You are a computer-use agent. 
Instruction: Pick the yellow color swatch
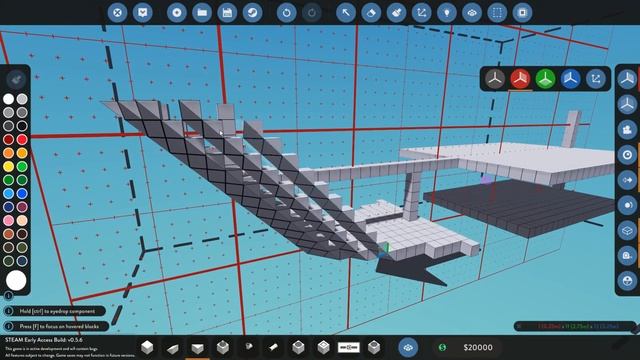(9, 166)
